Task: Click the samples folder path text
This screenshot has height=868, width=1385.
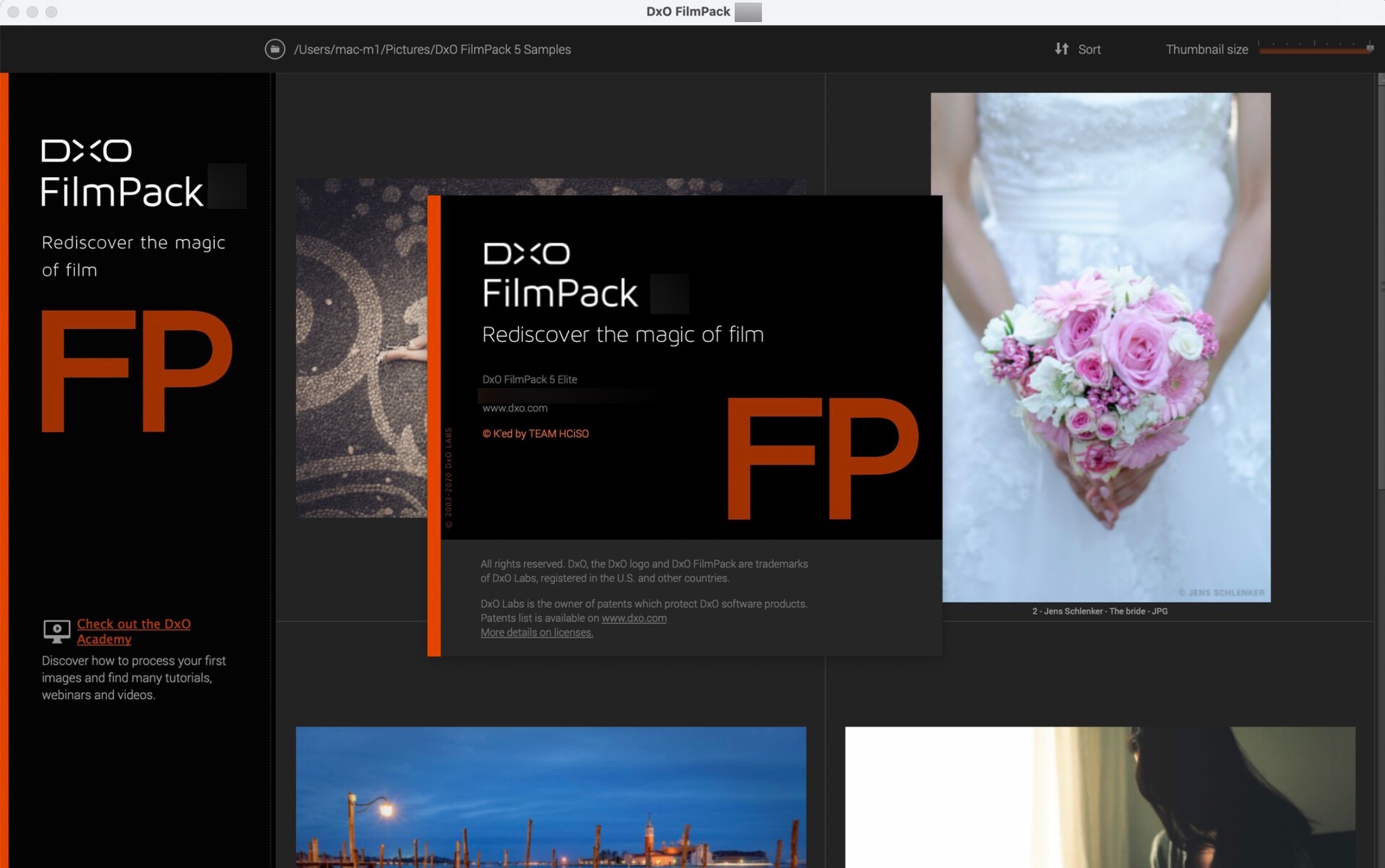Action: pyautogui.click(x=432, y=49)
